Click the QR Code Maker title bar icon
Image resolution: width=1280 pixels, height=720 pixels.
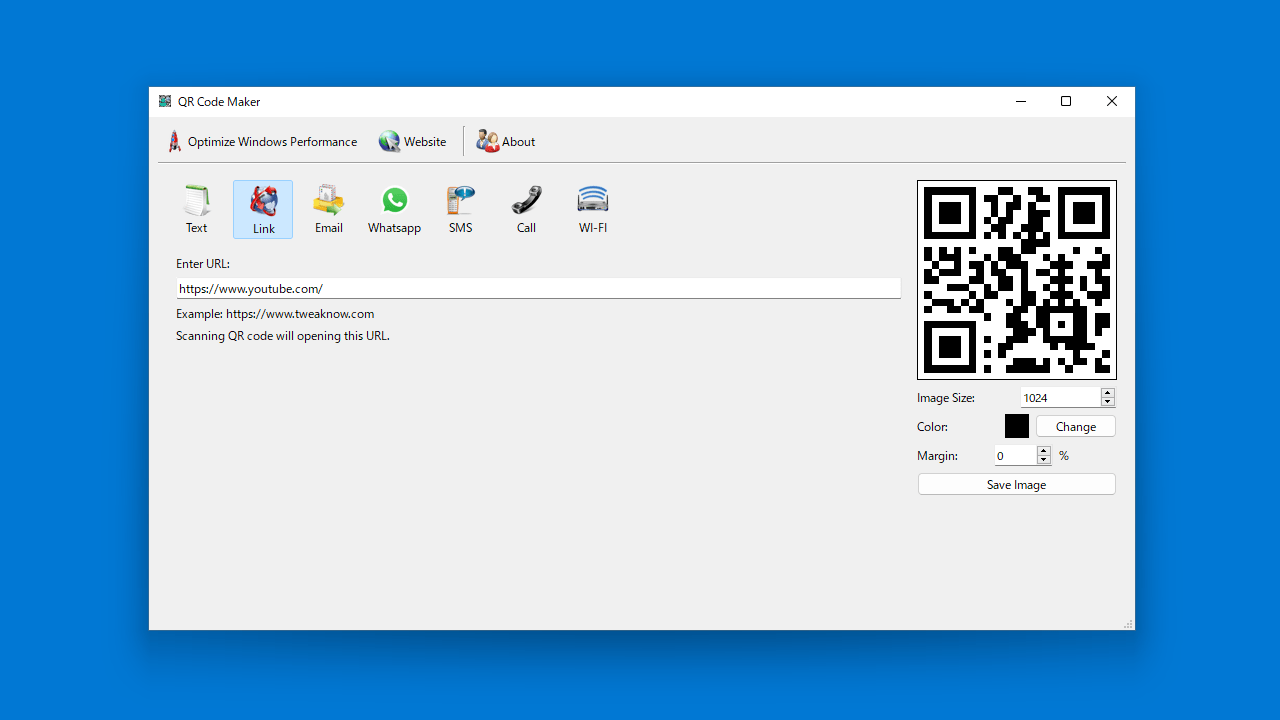(165, 101)
